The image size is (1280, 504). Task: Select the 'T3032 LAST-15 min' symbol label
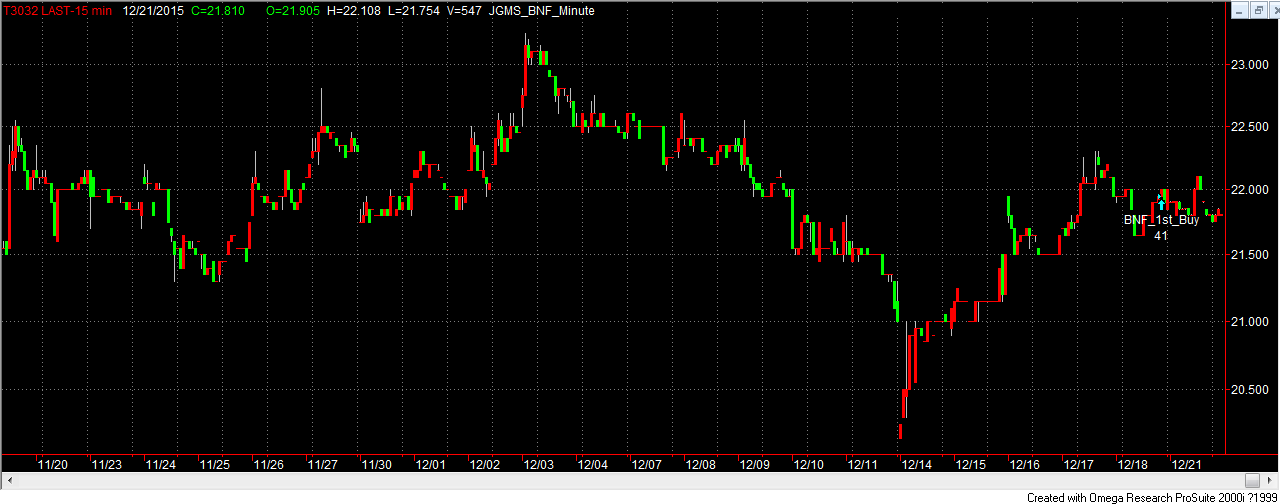58,9
